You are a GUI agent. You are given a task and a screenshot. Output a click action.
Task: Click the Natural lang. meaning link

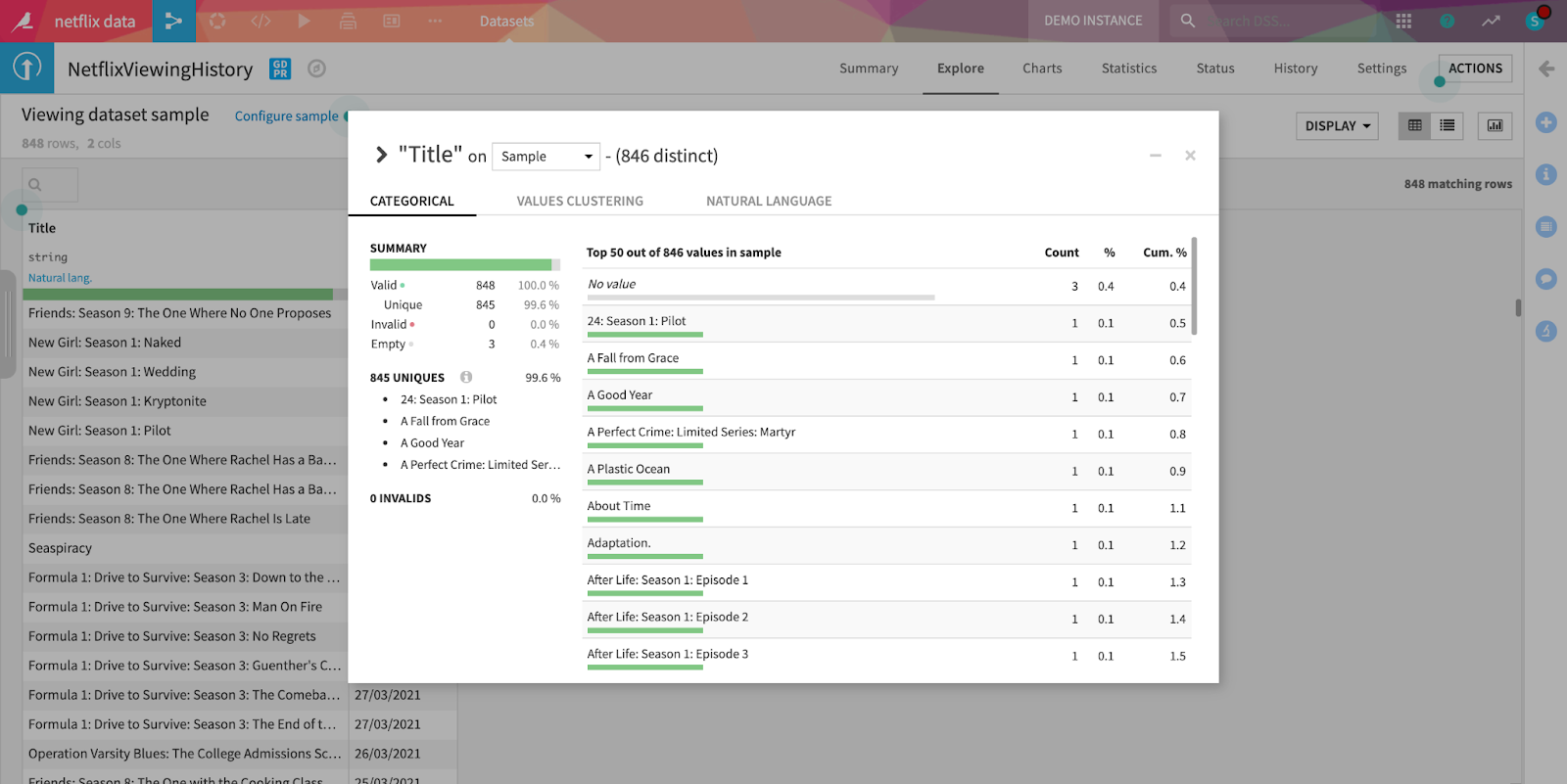click(60, 278)
